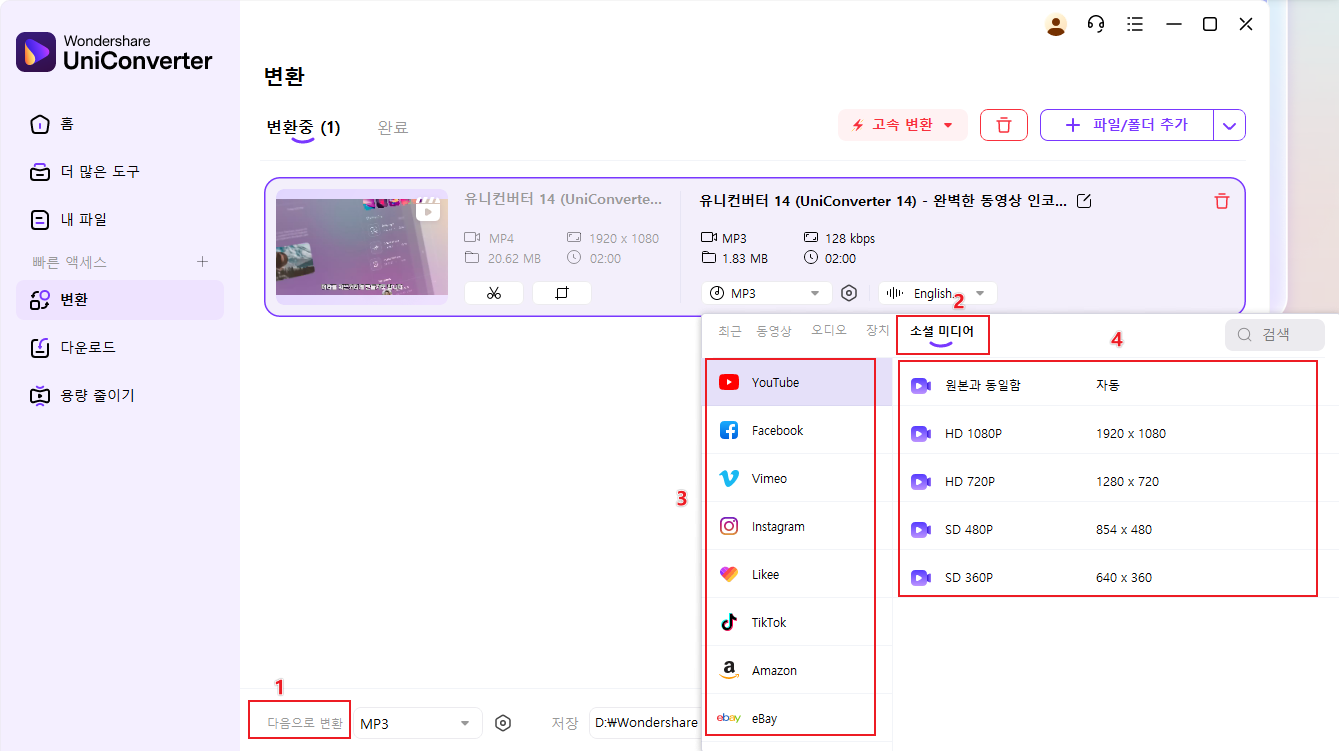
Task: Pick the Same as source (원본과 동일함) preset
Action: 1116,385
